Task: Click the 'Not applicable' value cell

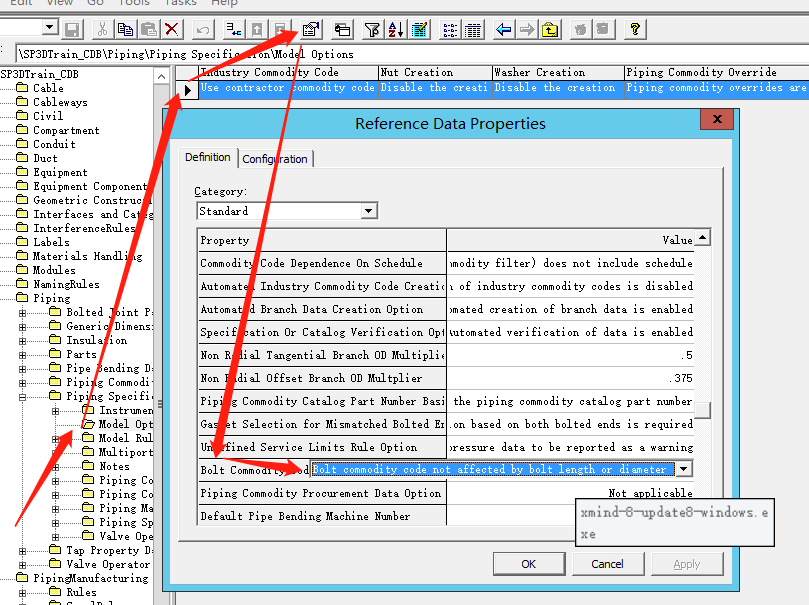Action: pos(570,493)
